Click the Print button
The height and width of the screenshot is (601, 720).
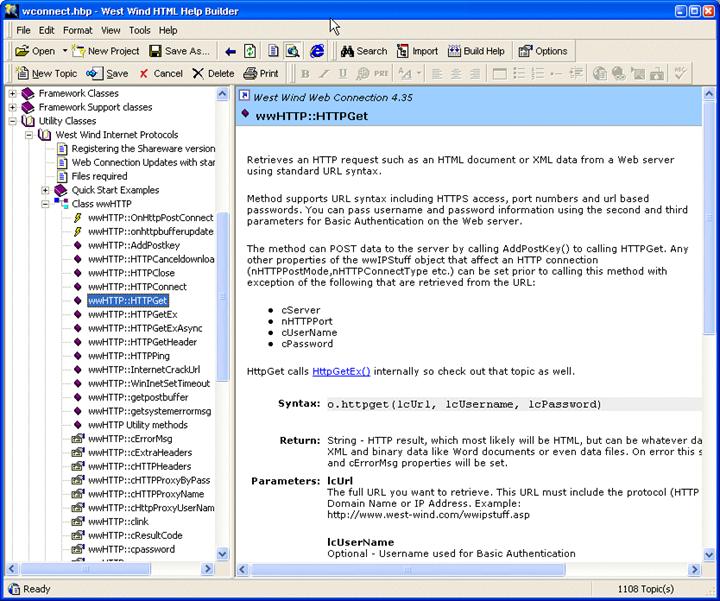(261, 73)
